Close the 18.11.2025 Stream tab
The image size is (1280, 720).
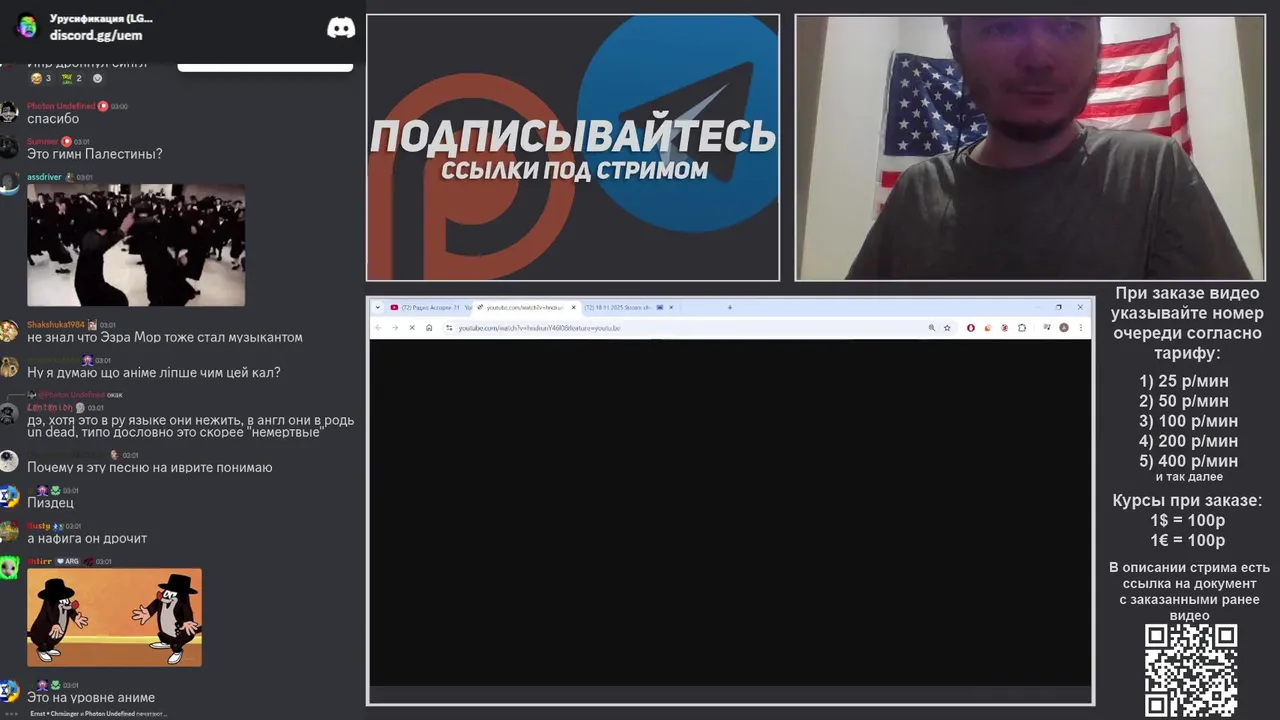(x=671, y=307)
